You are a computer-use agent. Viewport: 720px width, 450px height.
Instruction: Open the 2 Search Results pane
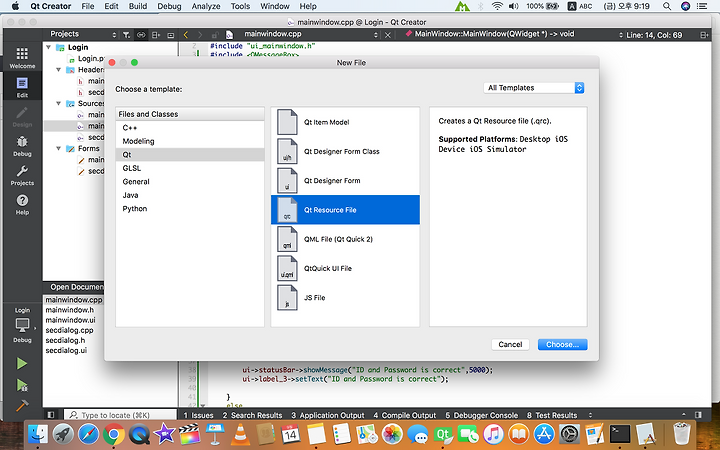coord(252,415)
